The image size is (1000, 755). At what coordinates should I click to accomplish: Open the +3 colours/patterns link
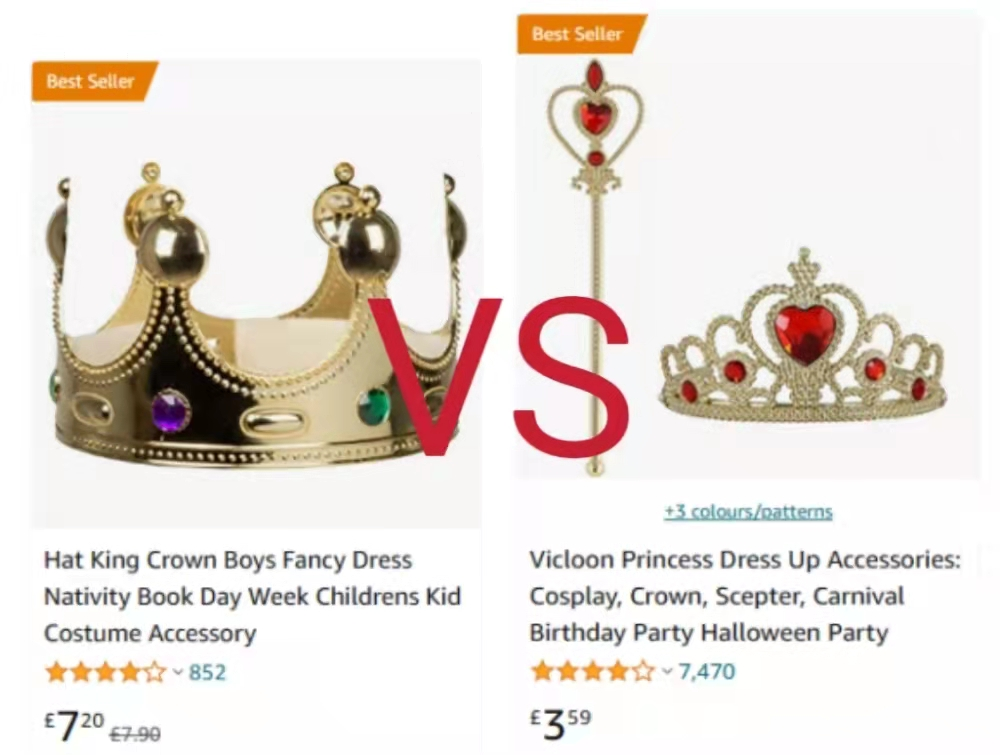(x=748, y=512)
